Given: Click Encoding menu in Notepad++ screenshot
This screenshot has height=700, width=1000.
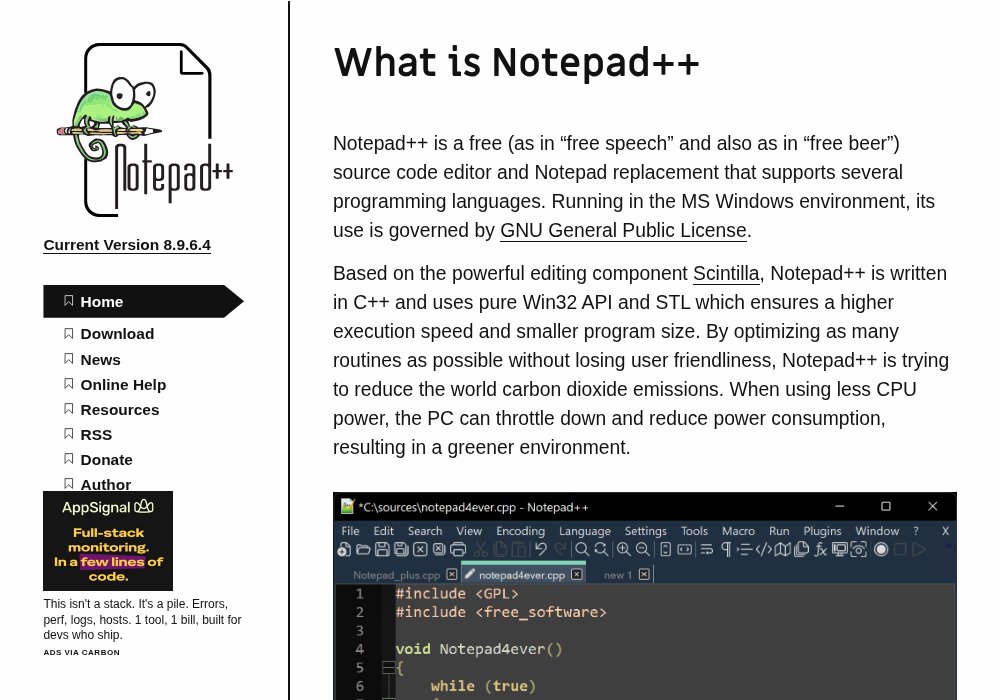Looking at the screenshot, I should pos(520,531).
